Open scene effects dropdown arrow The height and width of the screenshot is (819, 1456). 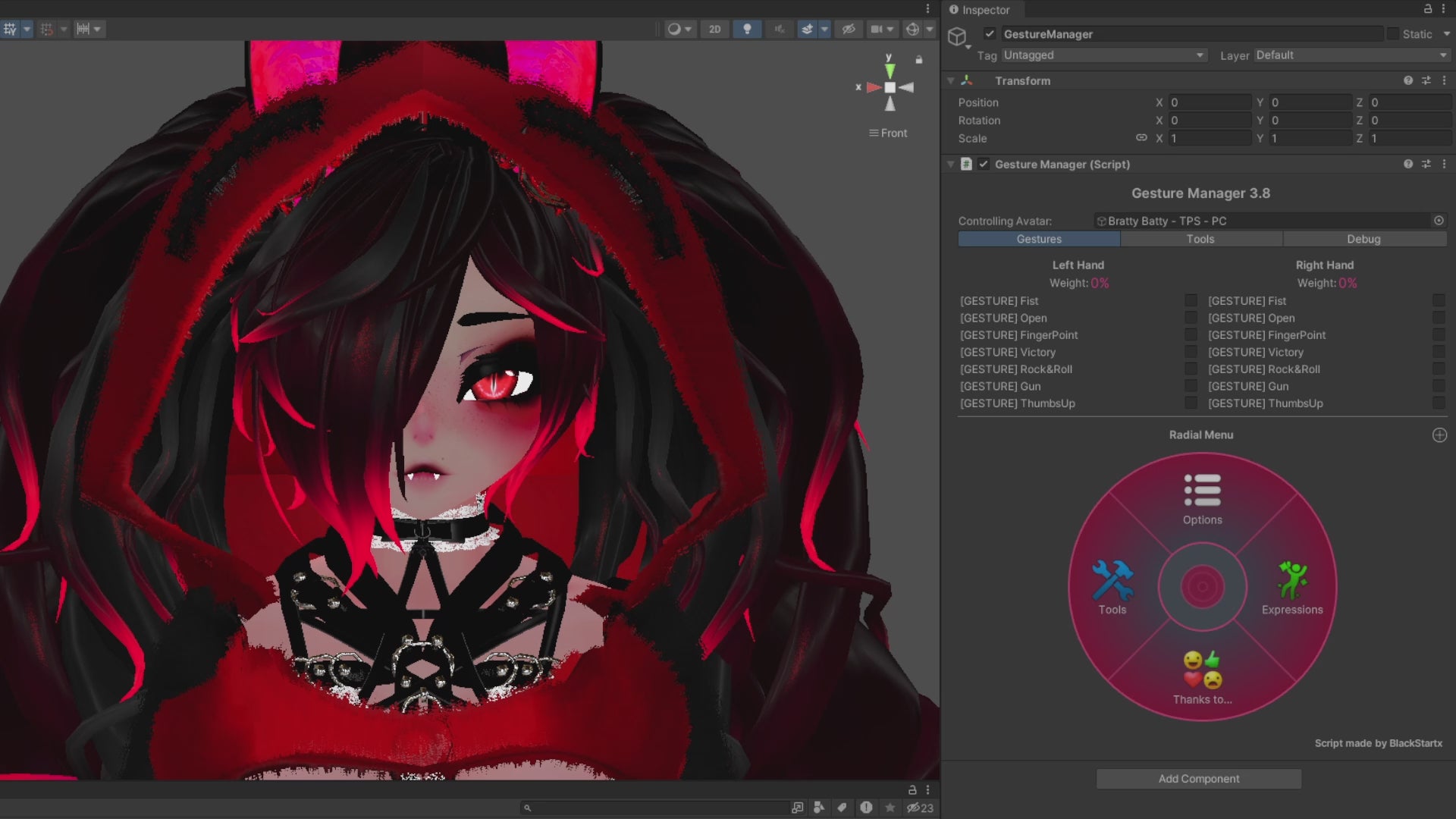pos(824,29)
